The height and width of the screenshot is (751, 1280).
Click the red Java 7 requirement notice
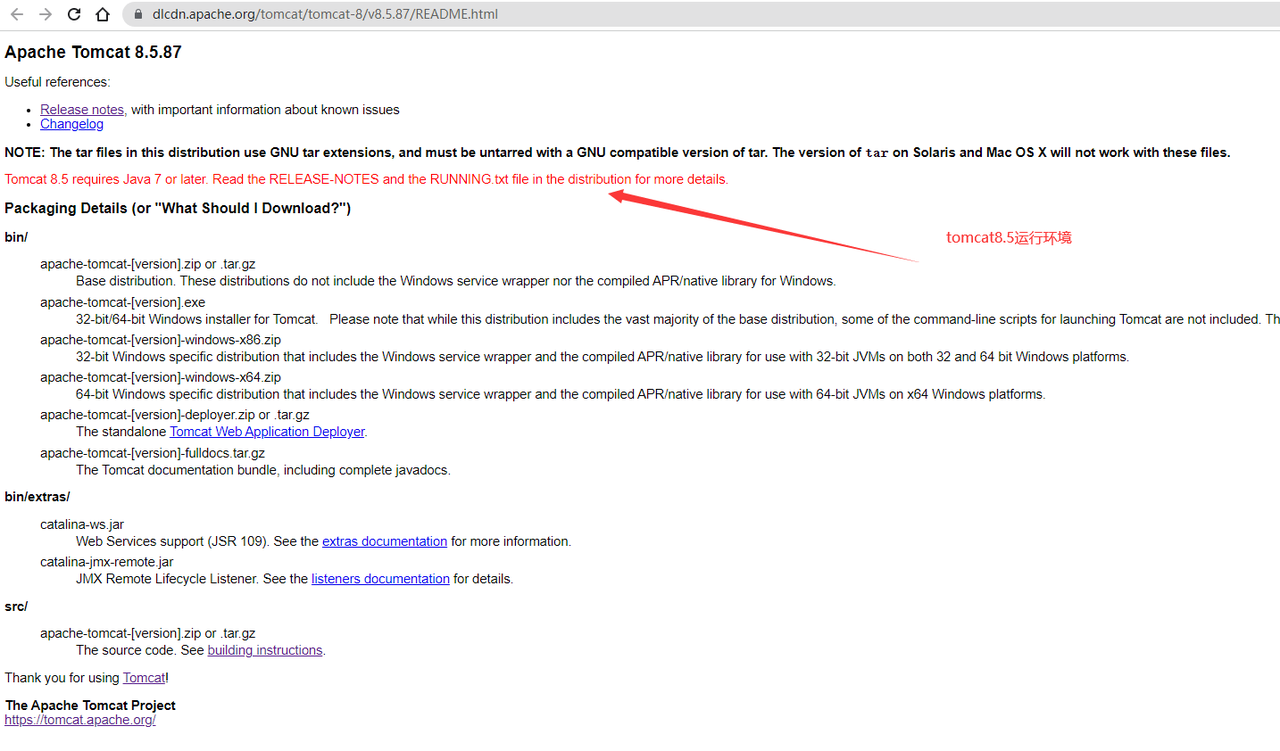point(366,180)
